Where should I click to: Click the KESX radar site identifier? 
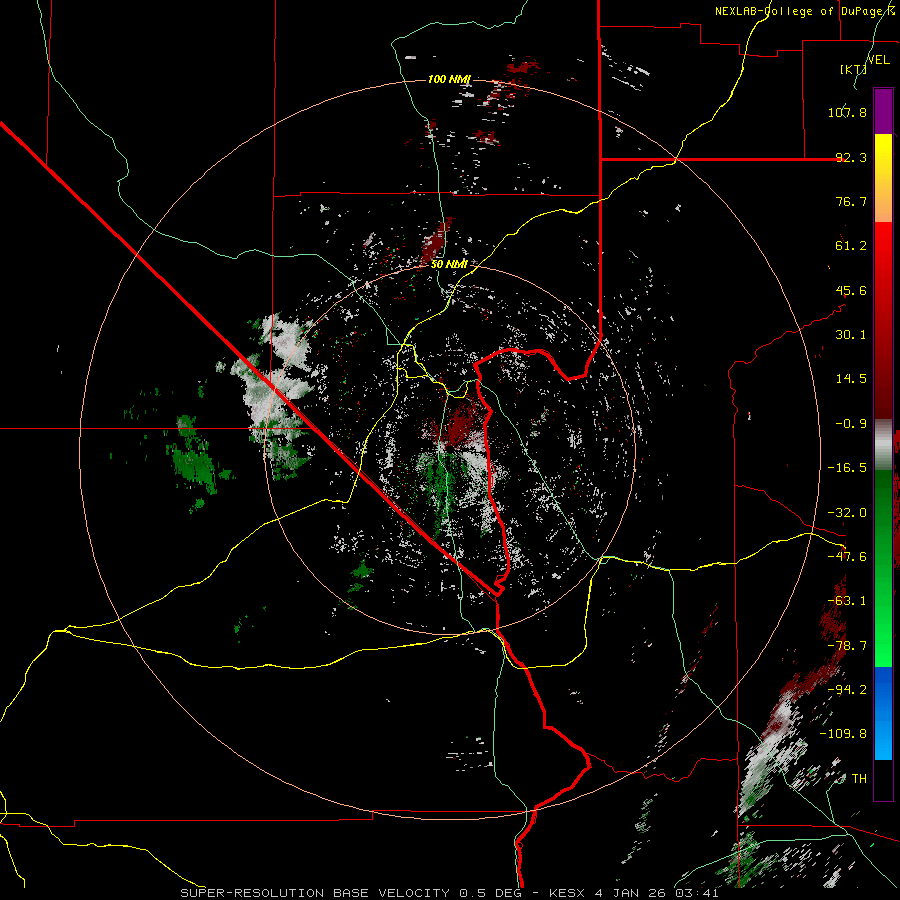568,893
